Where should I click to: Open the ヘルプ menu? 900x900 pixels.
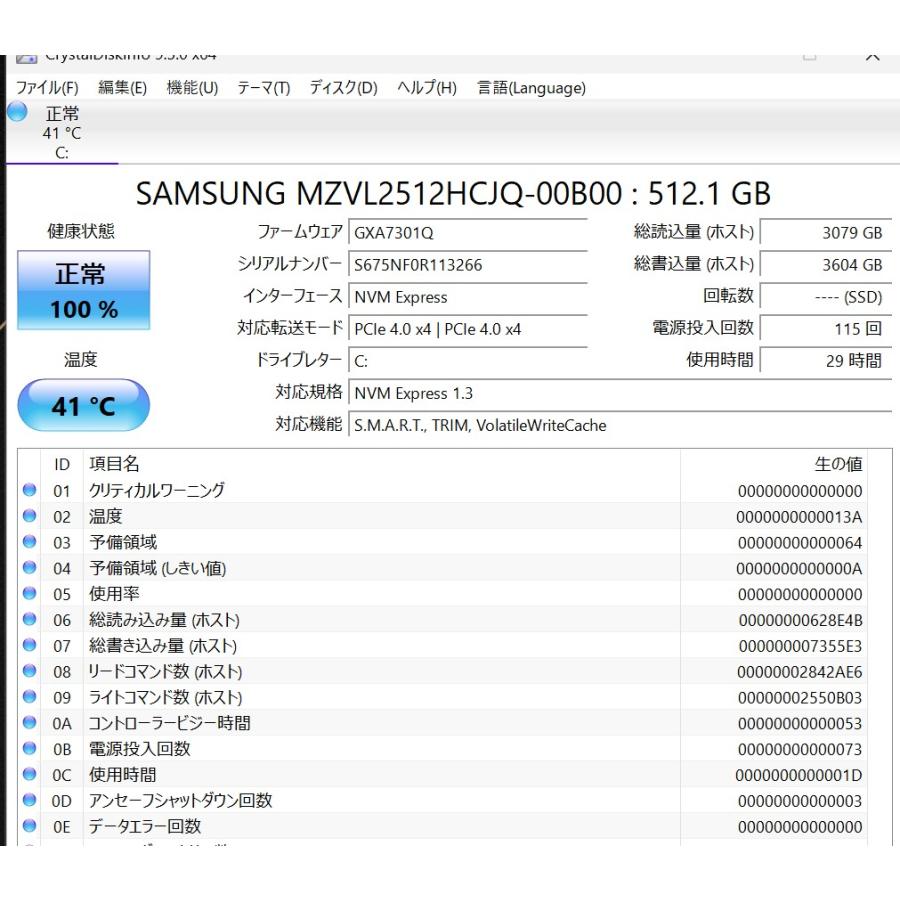[423, 88]
